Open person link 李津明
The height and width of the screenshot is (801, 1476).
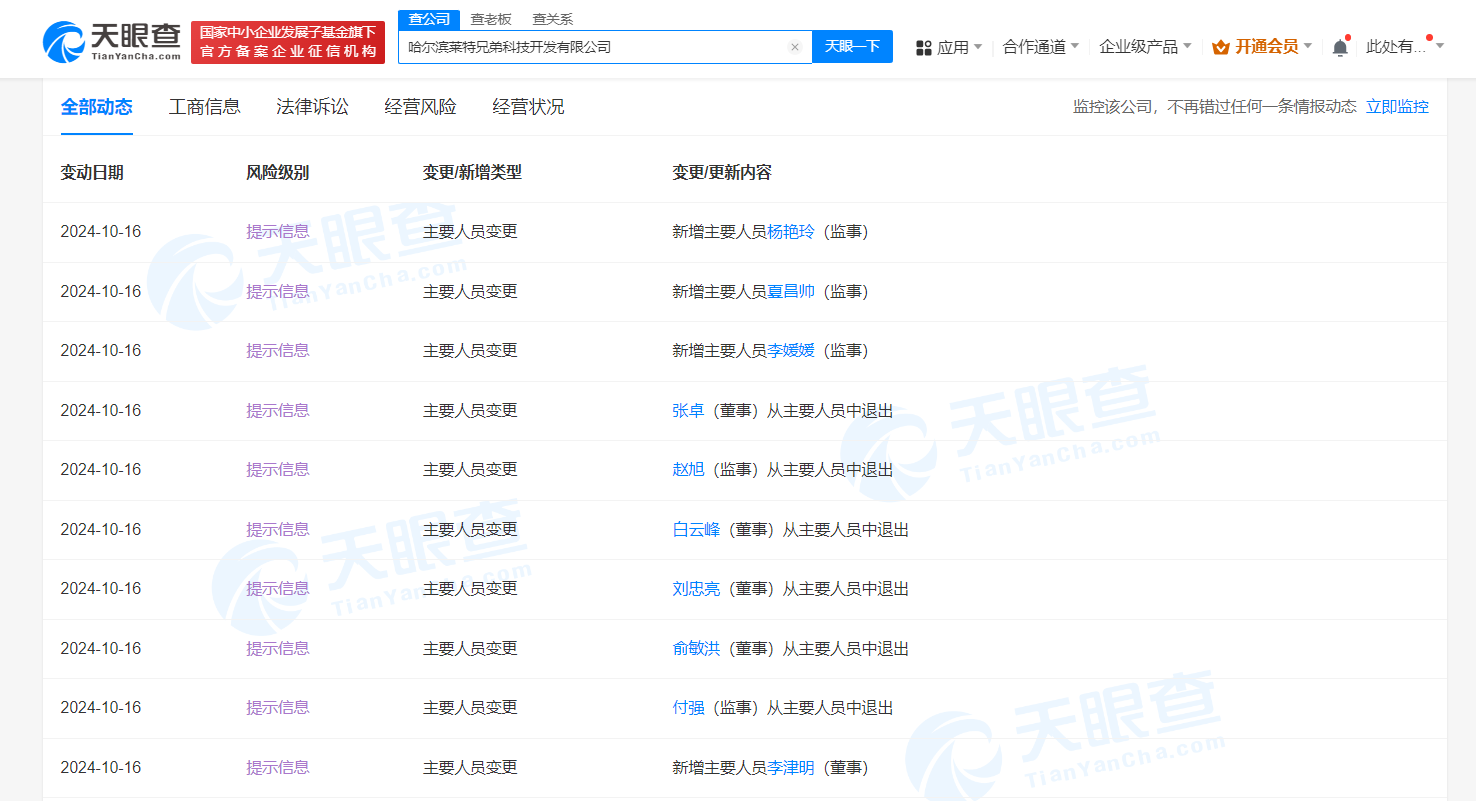pos(791,768)
